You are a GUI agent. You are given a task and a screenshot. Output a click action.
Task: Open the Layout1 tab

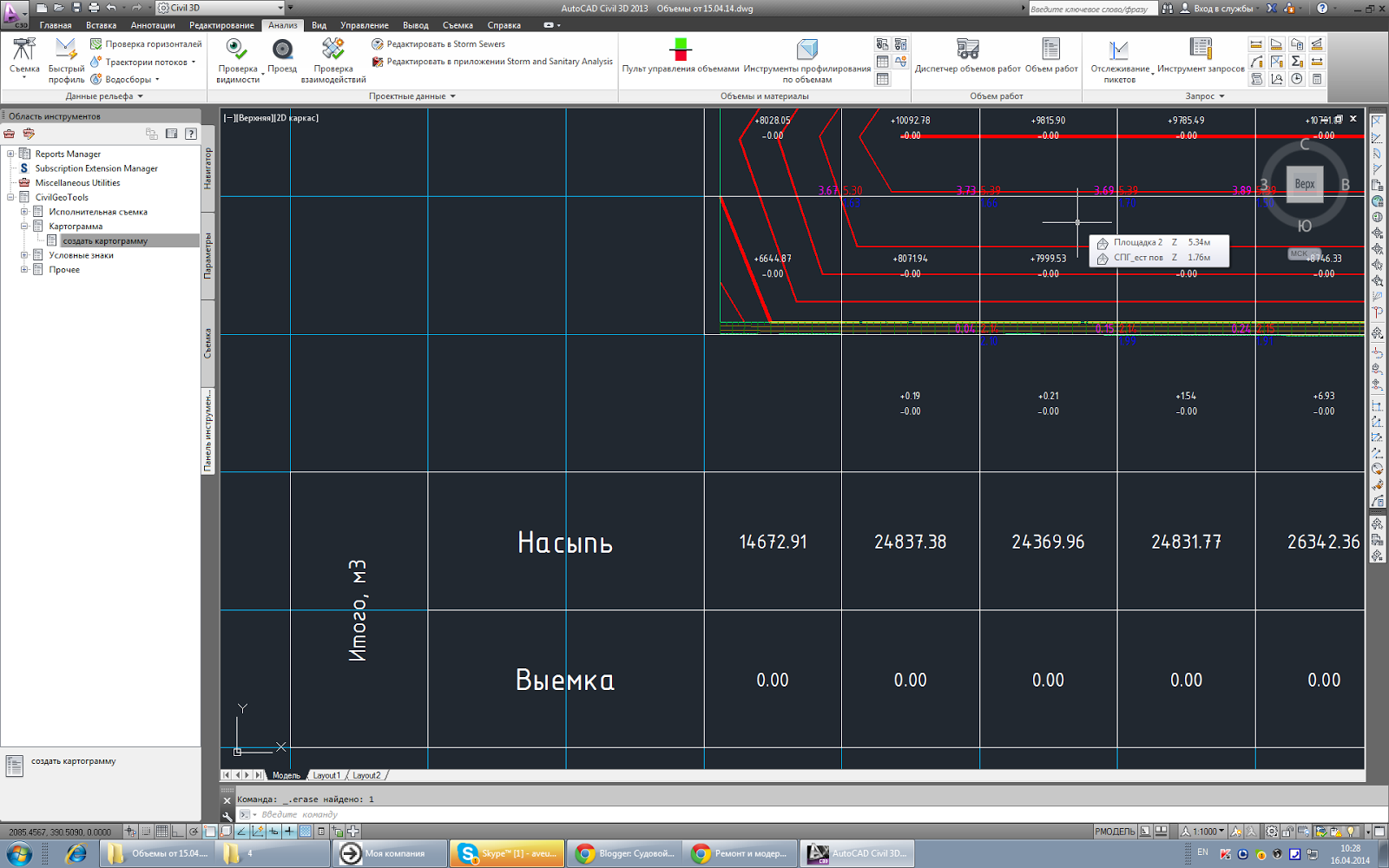(326, 775)
